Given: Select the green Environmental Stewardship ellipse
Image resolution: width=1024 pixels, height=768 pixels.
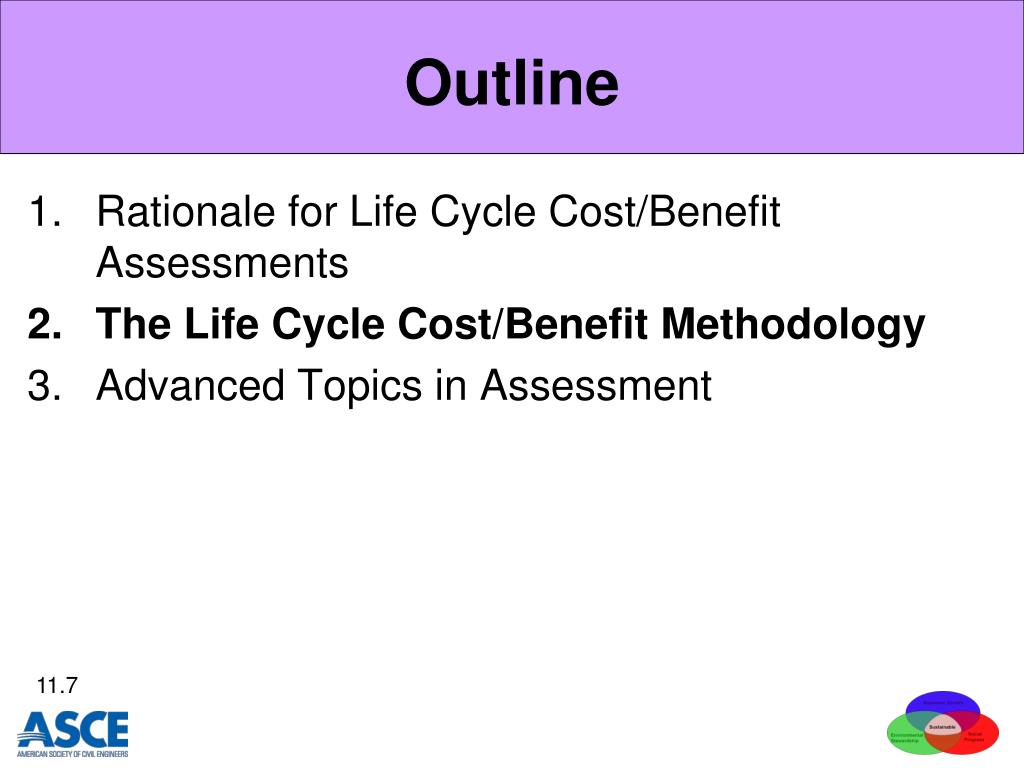Looking at the screenshot, I should 906,737.
